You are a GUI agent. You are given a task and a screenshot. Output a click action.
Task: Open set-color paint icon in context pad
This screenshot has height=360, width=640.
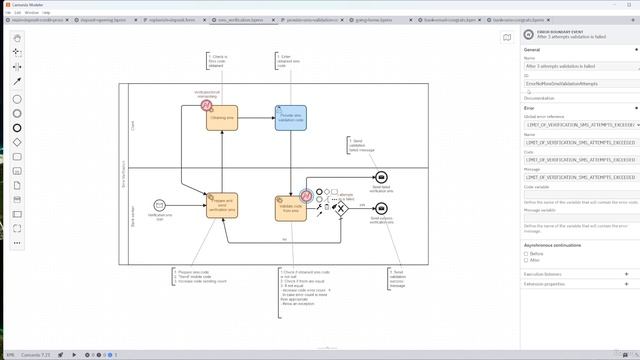coord(335,207)
